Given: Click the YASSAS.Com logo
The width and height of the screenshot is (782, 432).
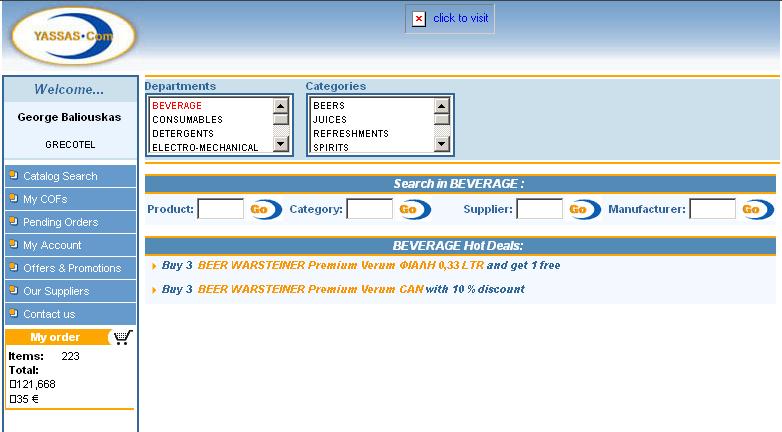Looking at the screenshot, I should coord(73,36).
